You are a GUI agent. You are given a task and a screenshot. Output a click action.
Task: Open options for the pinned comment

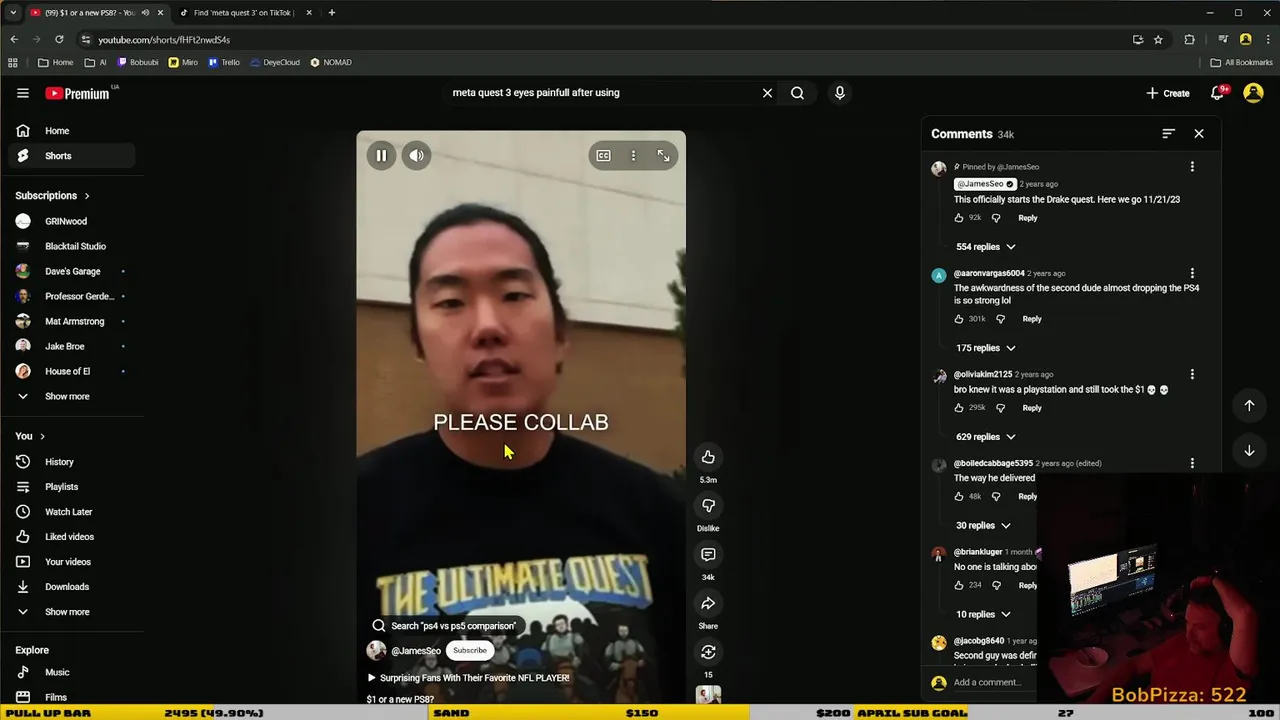[1192, 167]
